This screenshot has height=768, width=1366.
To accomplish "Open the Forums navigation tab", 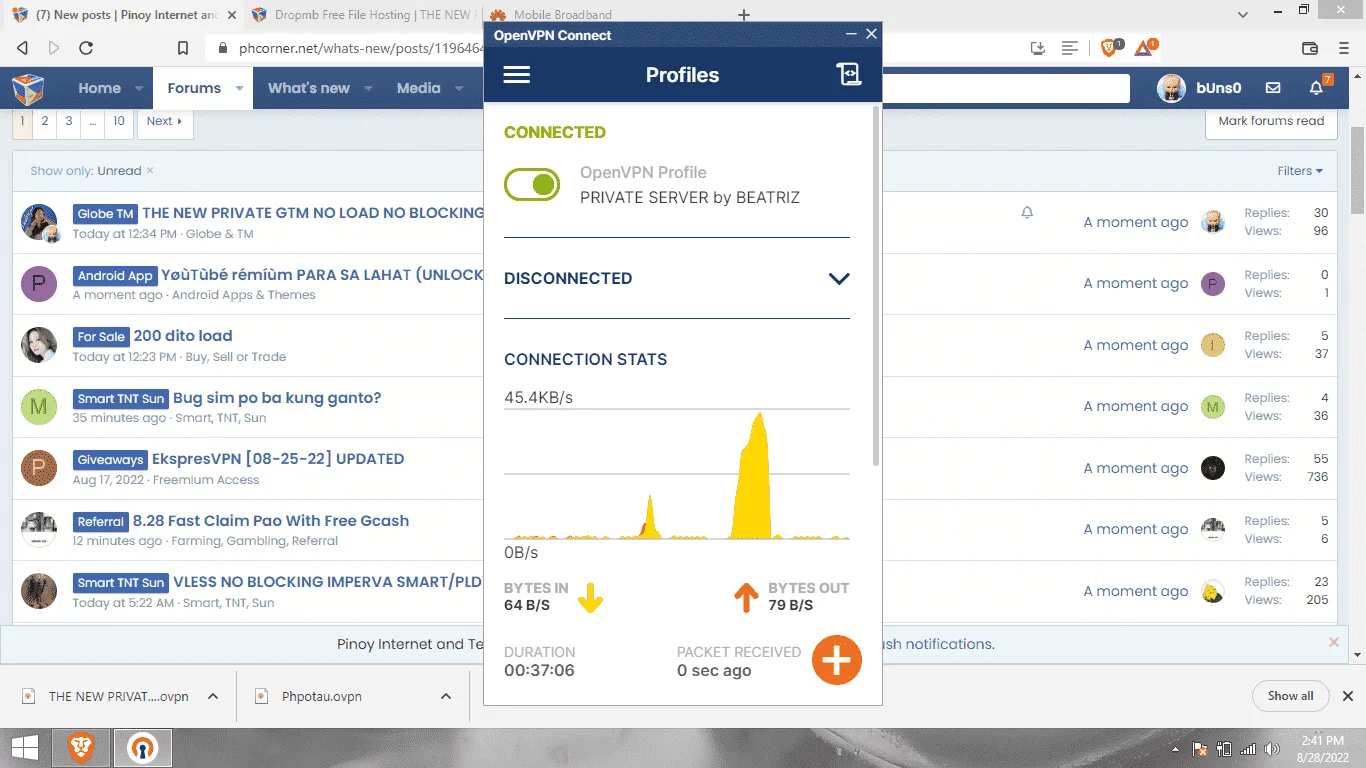I will point(194,88).
